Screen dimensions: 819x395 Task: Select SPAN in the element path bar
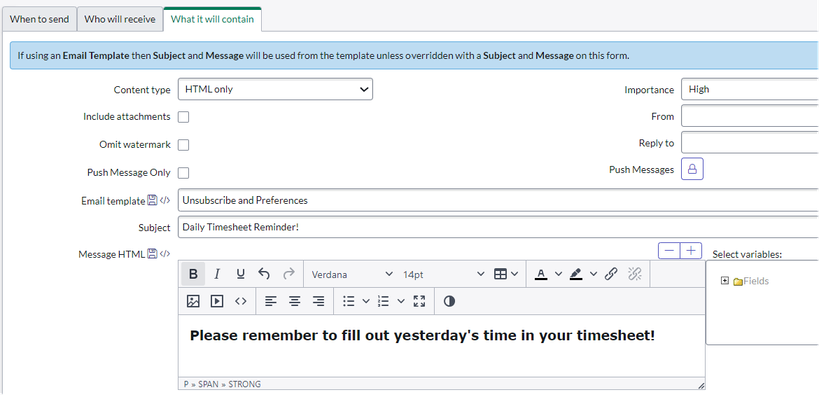point(208,384)
